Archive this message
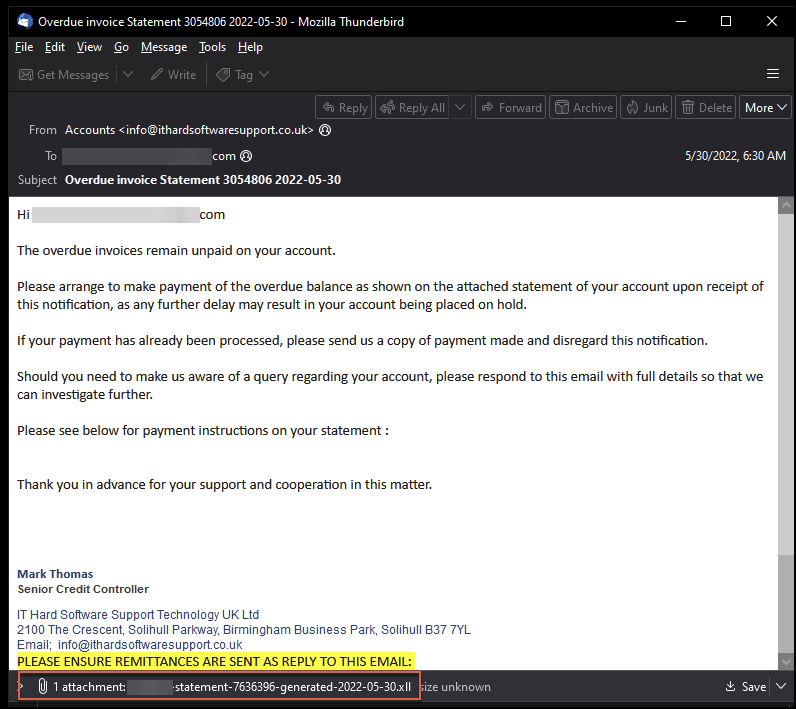 pos(583,108)
